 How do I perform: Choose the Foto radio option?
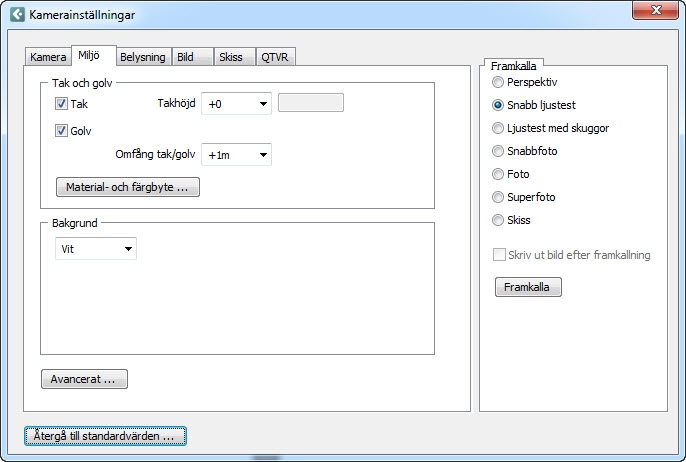click(x=498, y=174)
